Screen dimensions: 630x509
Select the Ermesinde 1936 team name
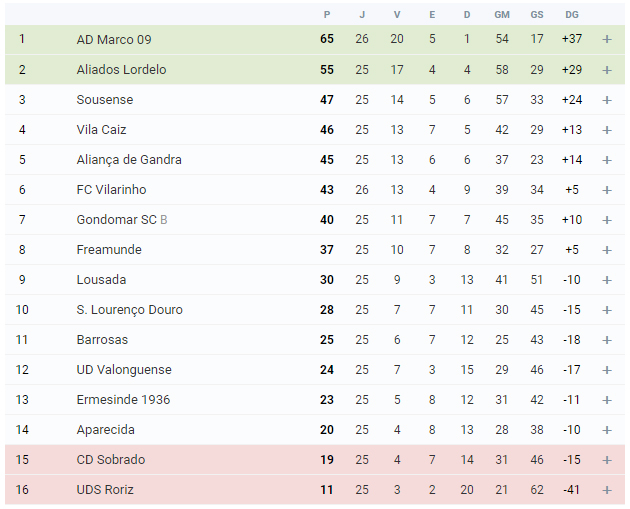point(123,400)
